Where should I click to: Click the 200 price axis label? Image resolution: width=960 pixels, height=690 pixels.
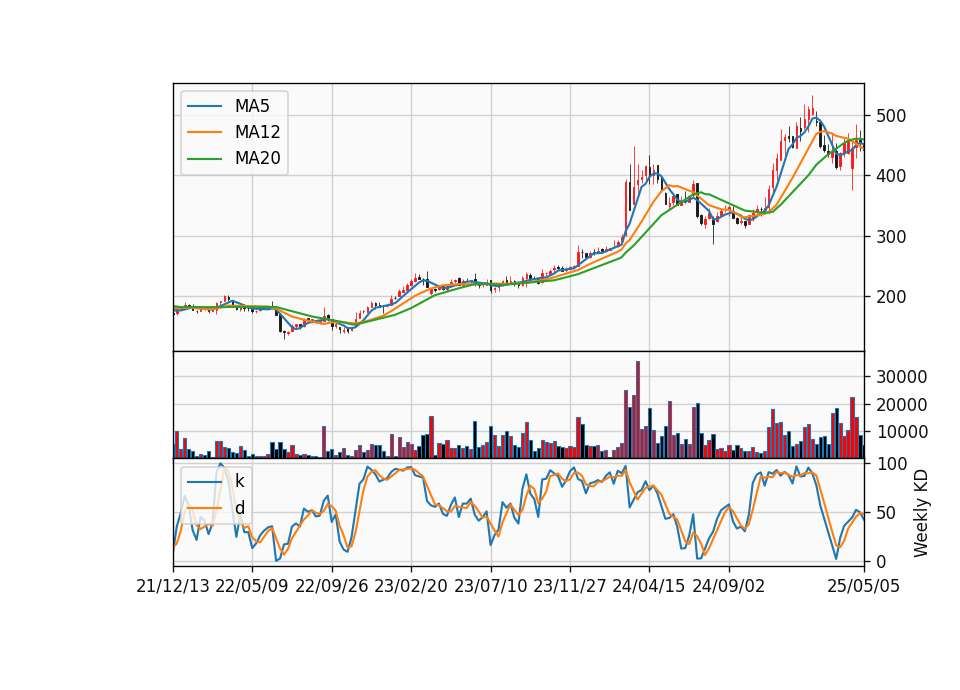891,298
